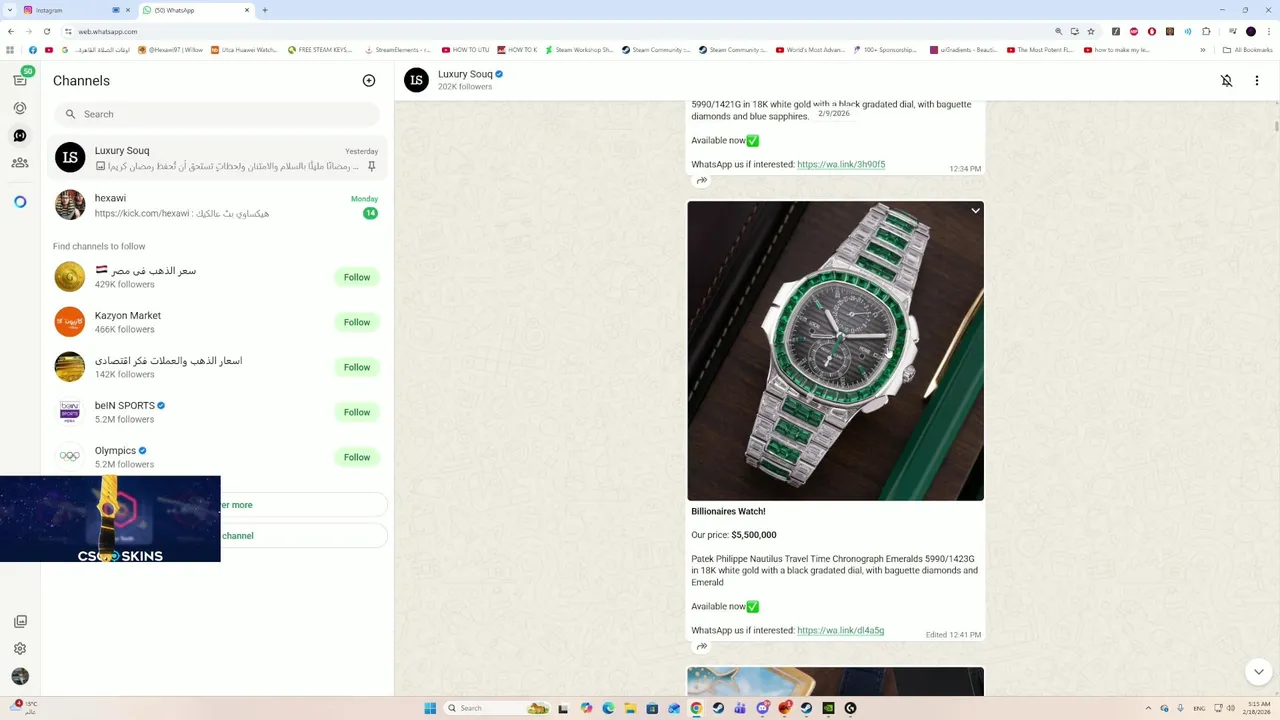Open the three-dot menu in channel header

1257,81
